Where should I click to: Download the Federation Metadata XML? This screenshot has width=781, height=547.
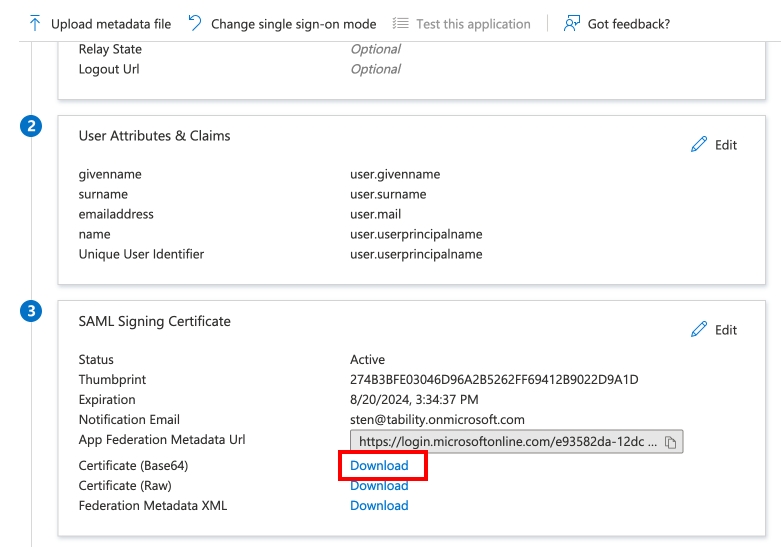tap(379, 506)
